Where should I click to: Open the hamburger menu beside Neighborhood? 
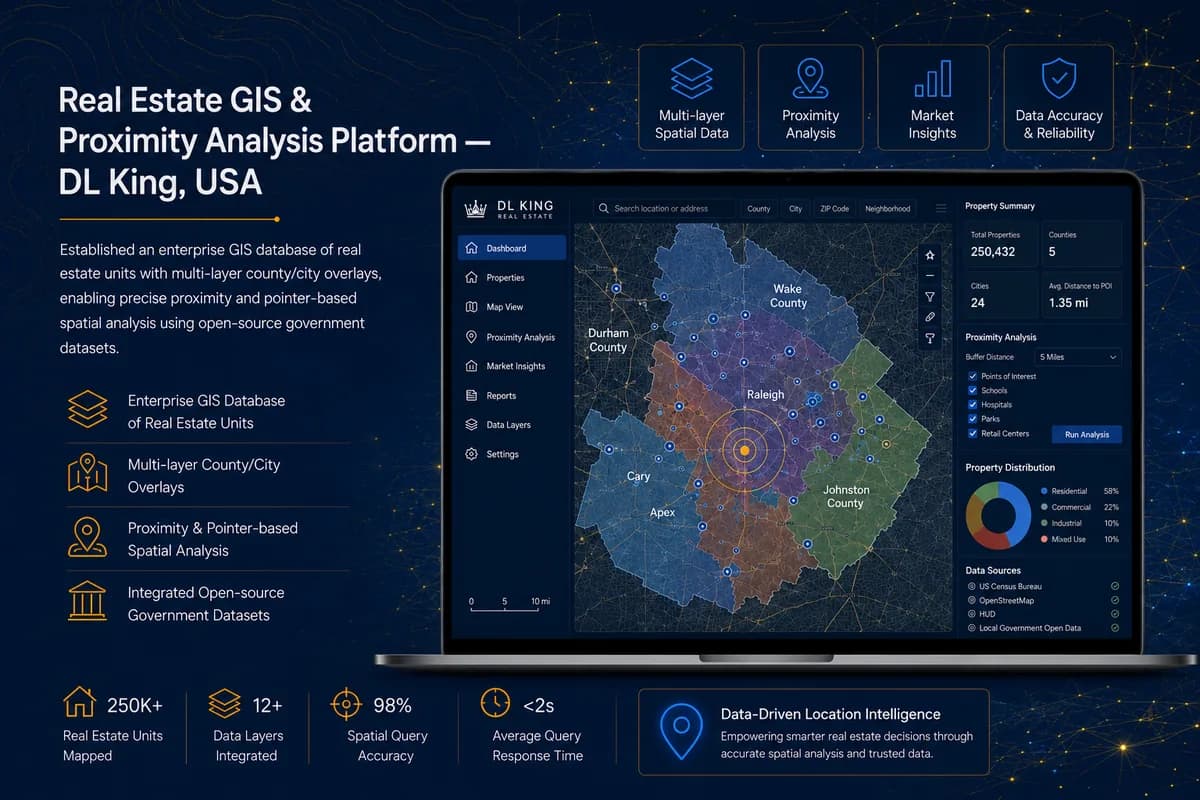click(x=940, y=209)
